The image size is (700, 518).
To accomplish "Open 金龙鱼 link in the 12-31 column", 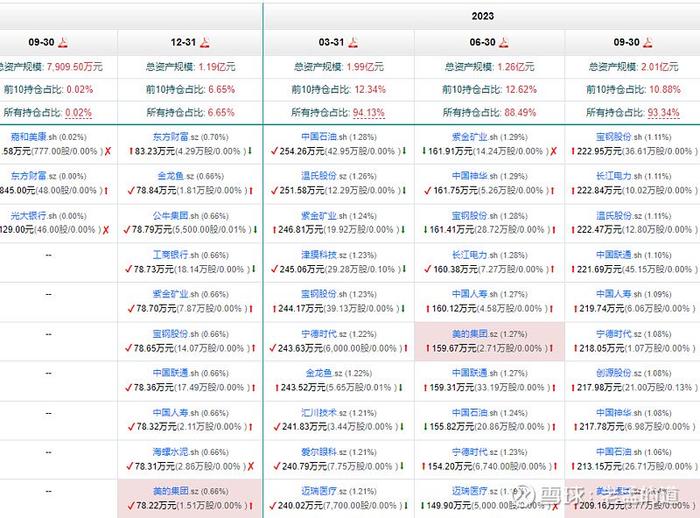I will pos(171,176).
